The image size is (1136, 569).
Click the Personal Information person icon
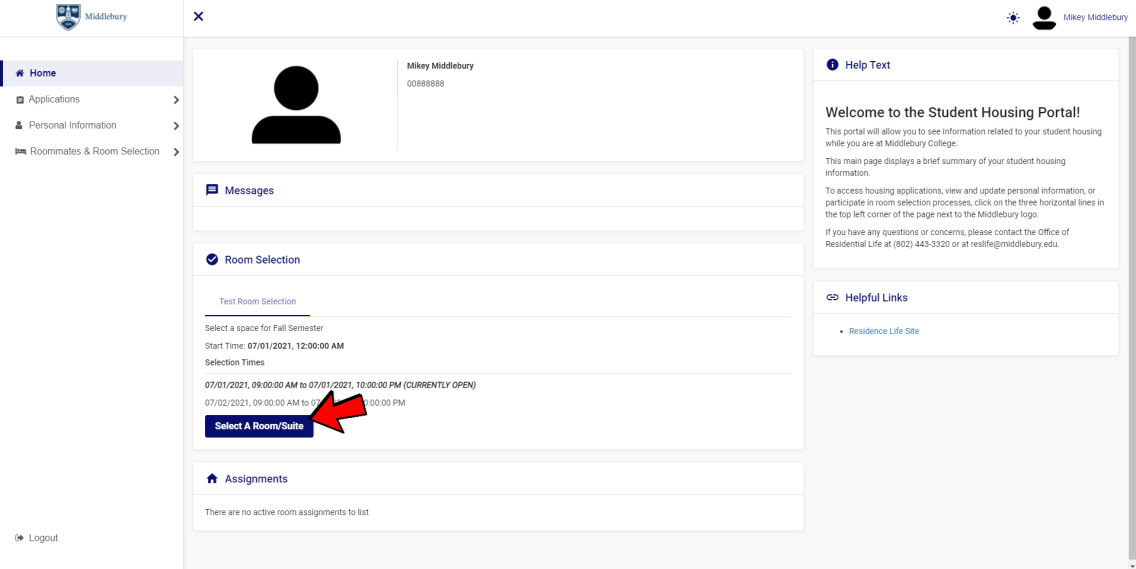tap(20, 125)
